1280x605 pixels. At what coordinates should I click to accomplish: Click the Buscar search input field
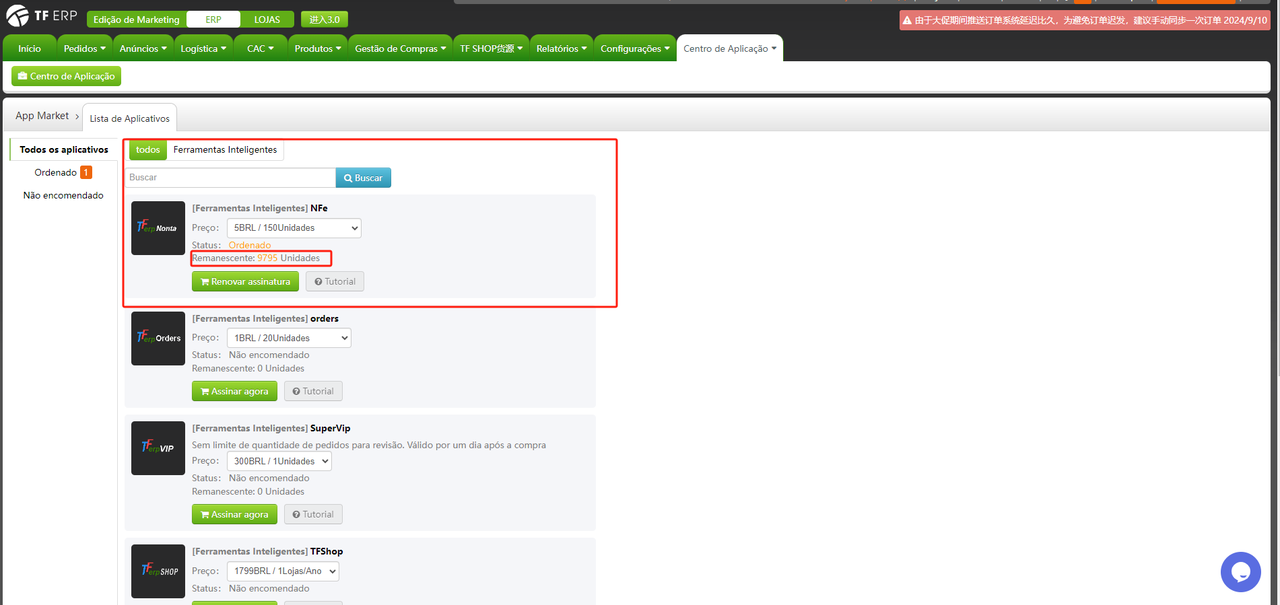click(x=230, y=177)
